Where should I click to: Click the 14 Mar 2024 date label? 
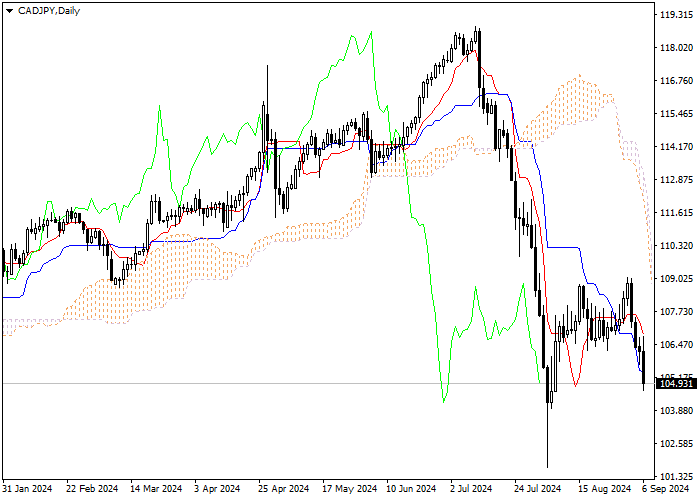(156, 489)
